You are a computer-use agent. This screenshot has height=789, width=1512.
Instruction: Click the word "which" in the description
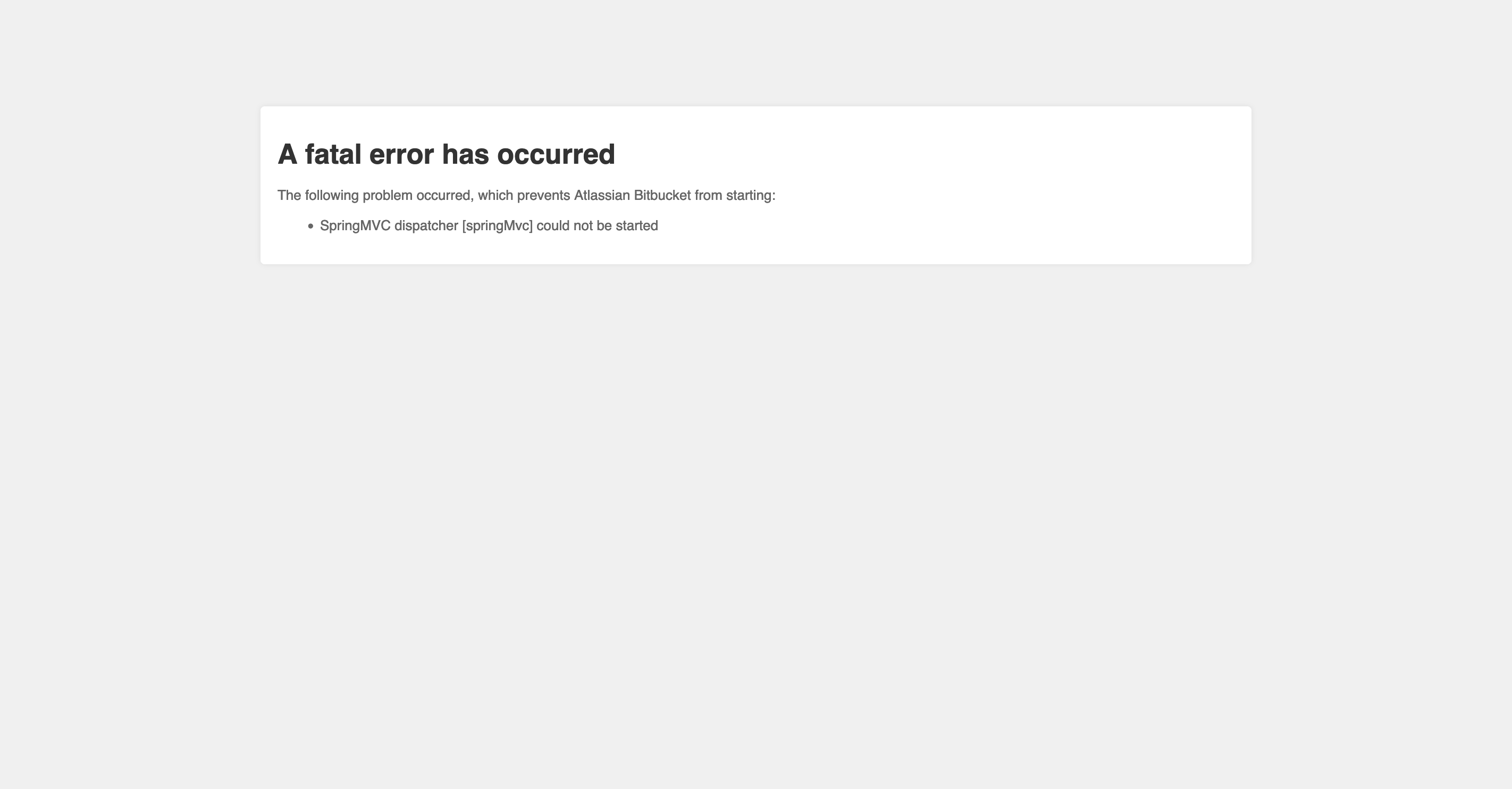click(495, 196)
